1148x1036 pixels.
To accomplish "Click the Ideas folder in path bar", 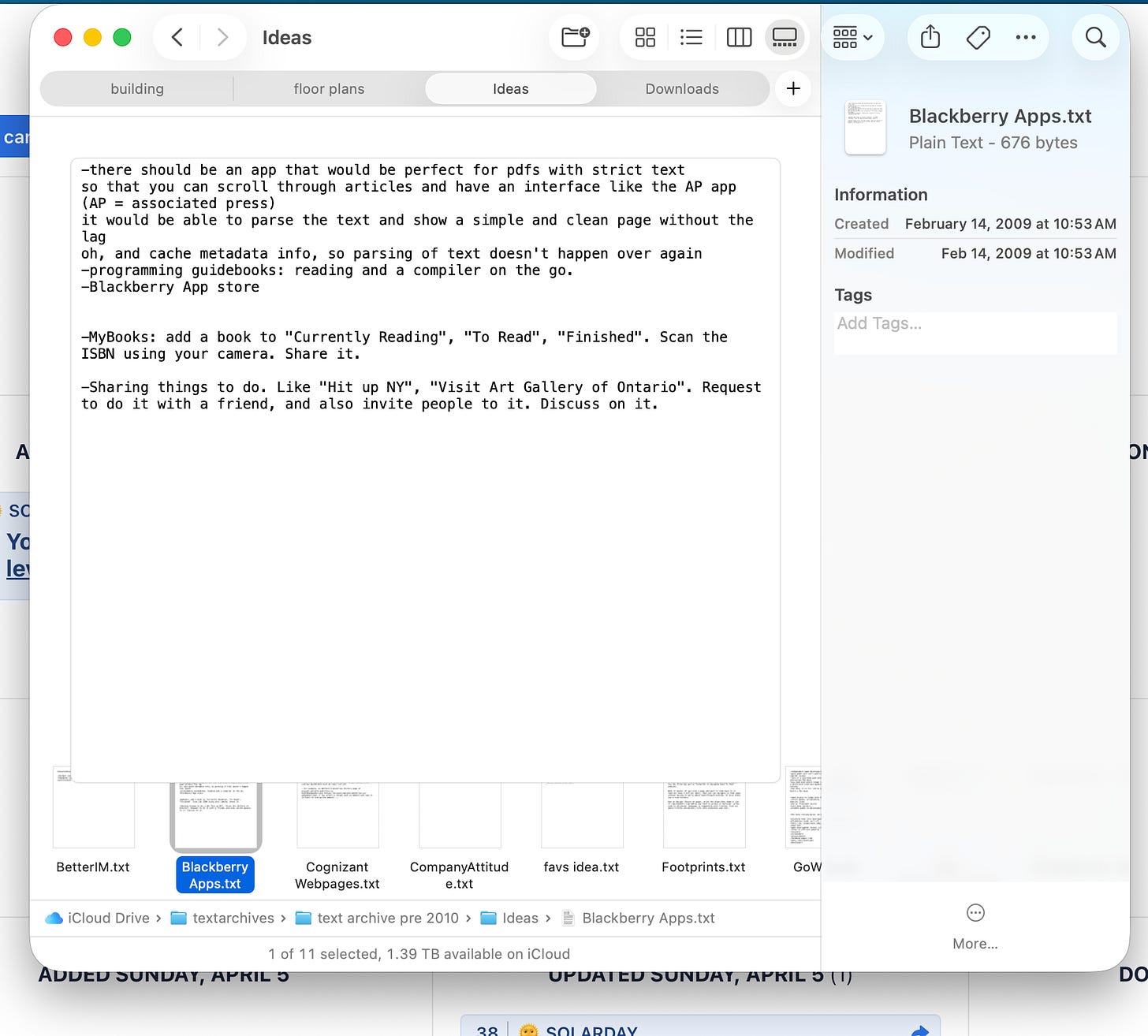I will (x=509, y=918).
